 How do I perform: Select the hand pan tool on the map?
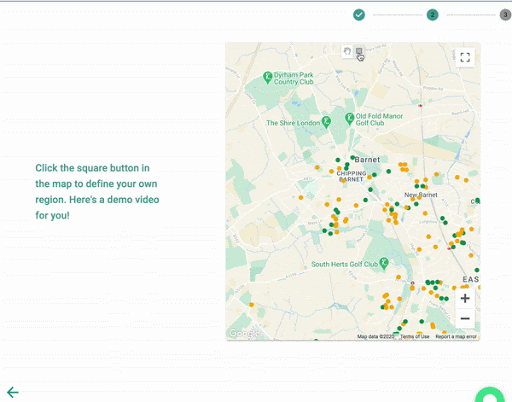(x=347, y=52)
